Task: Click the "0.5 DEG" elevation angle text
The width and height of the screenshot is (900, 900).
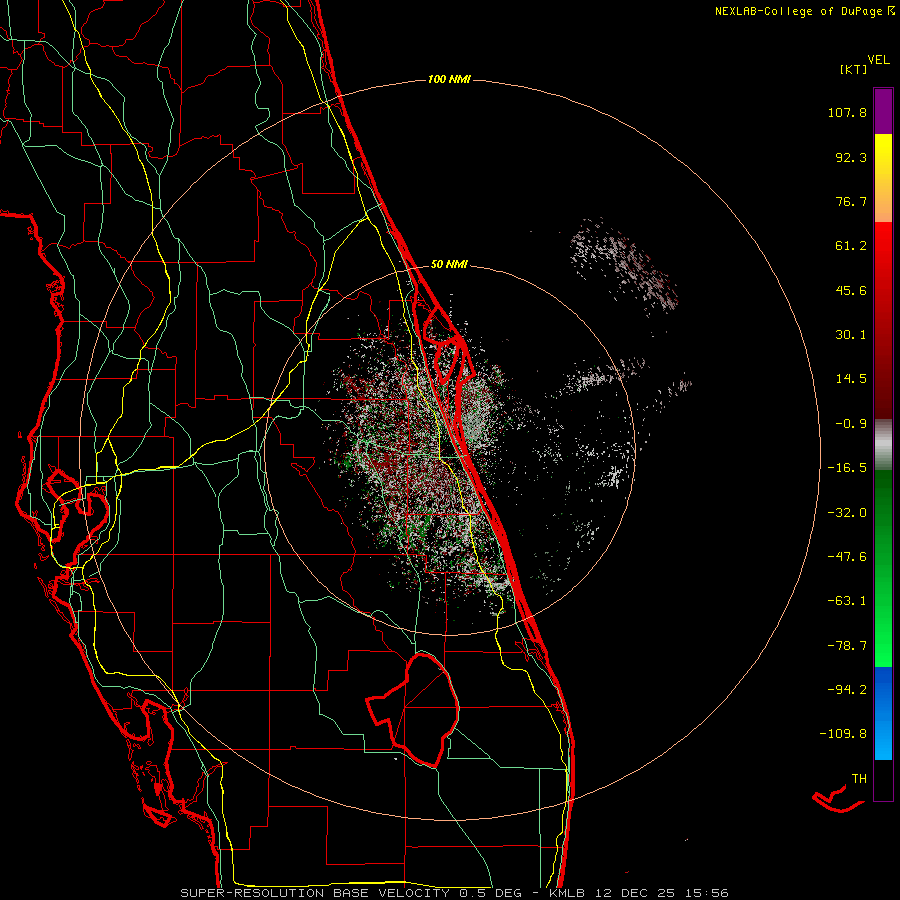Action: click(x=490, y=893)
